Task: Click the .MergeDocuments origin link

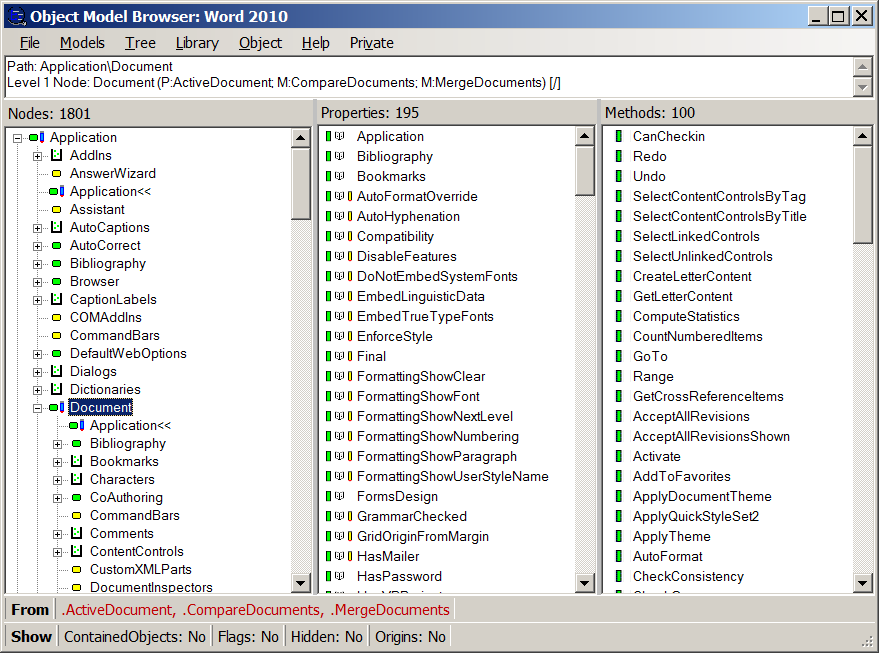Action: [390, 609]
